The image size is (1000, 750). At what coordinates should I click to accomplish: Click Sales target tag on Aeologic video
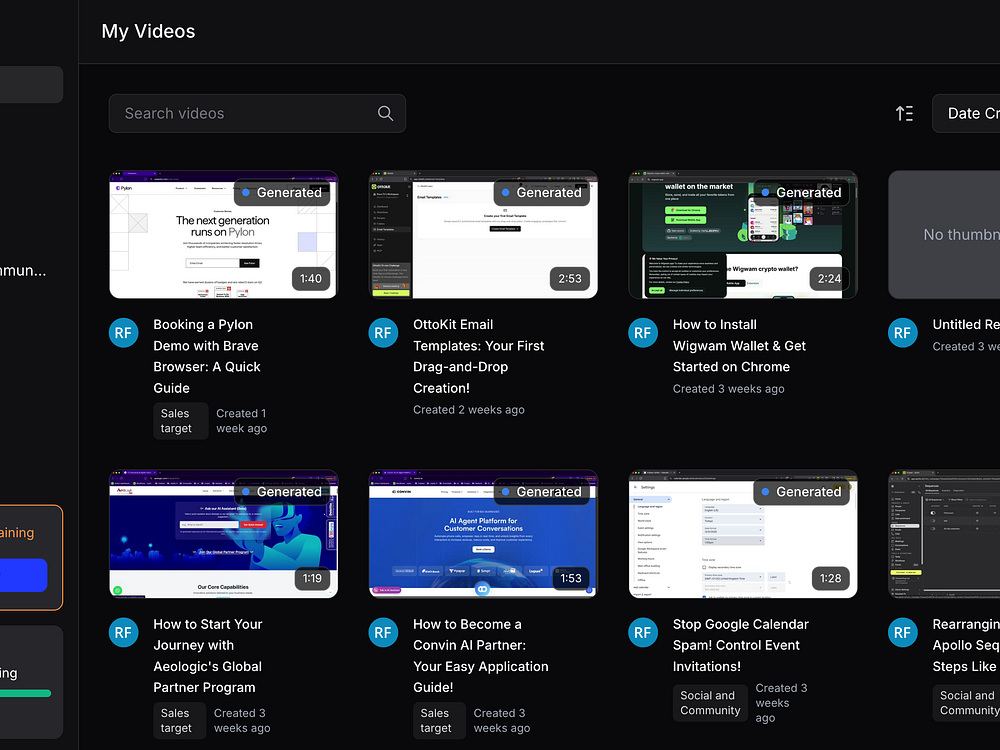click(179, 721)
